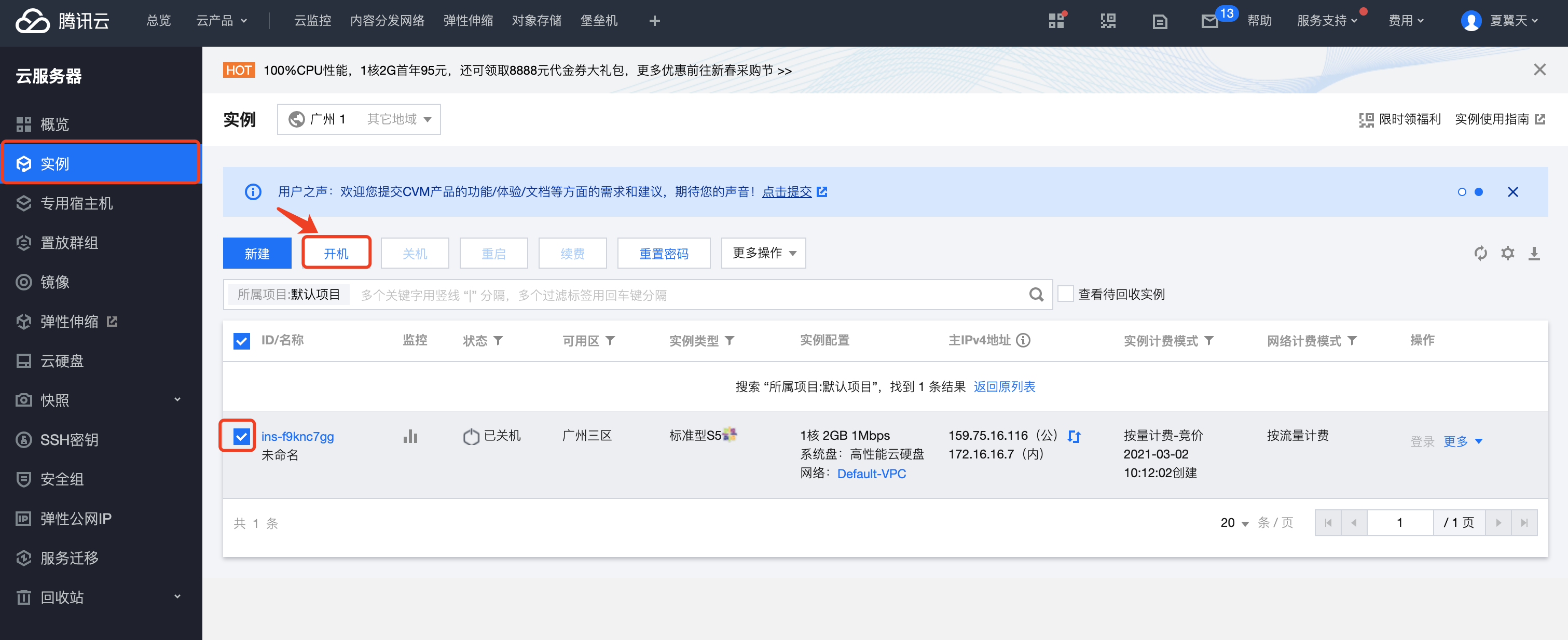Open the billing fees dropdown
Viewport: 1568px width, 640px height.
pos(1406,21)
